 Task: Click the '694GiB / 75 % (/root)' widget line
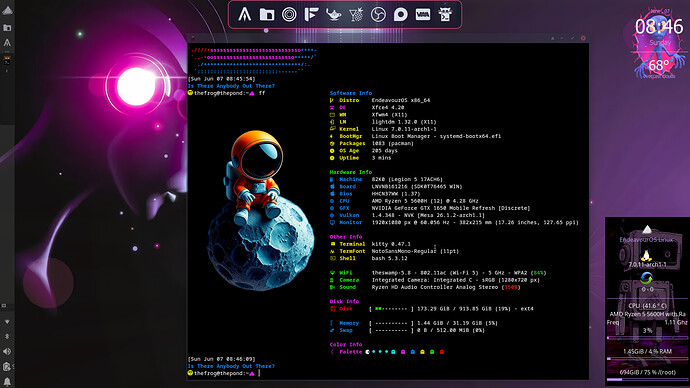pos(648,372)
